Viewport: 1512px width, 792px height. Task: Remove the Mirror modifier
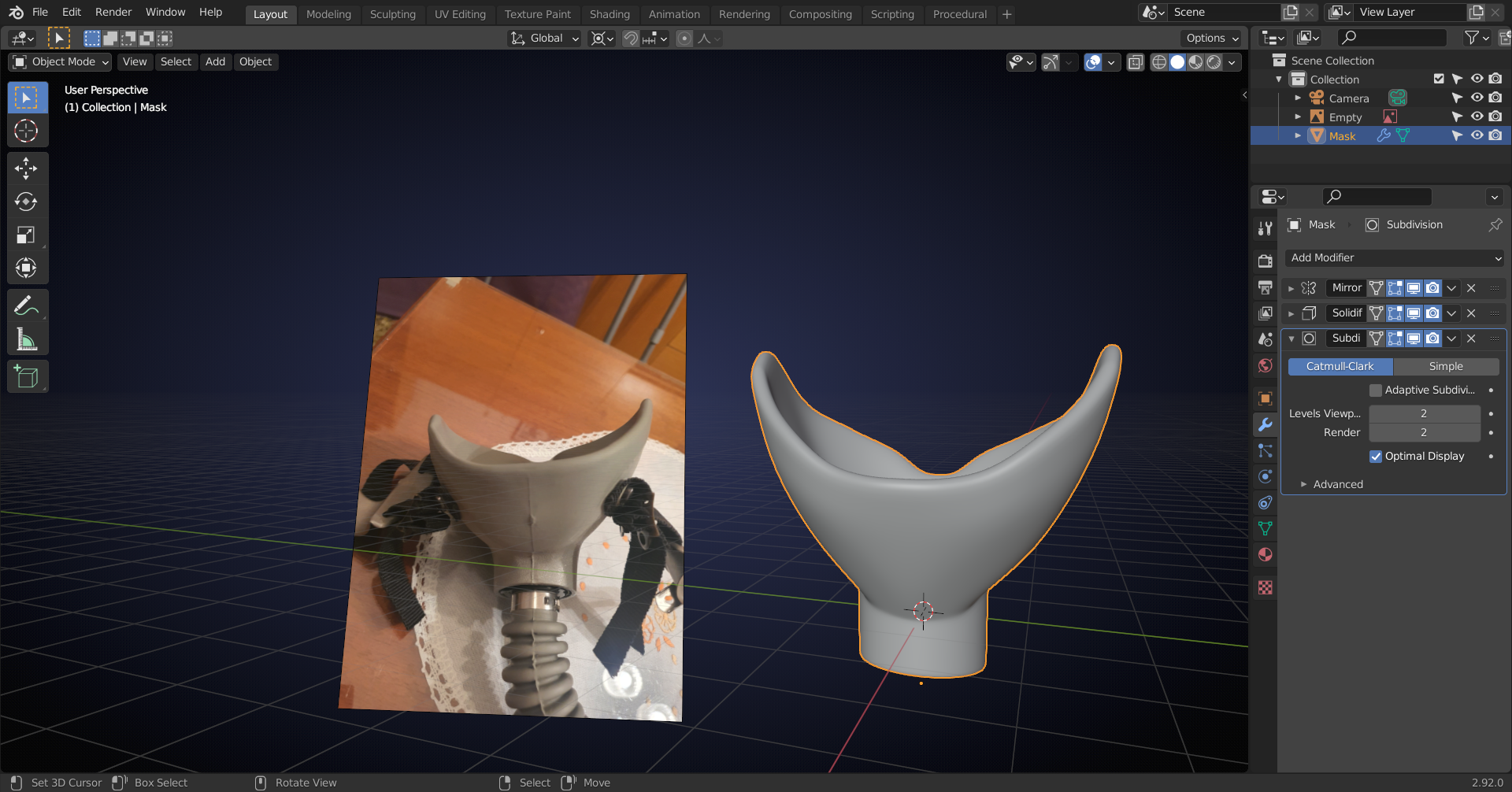pos(1471,288)
